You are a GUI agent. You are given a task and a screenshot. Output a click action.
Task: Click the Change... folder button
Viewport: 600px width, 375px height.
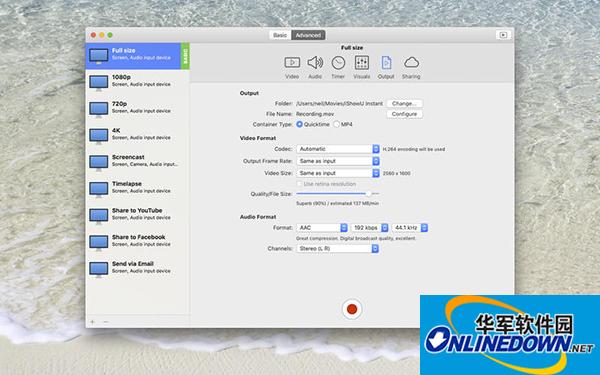(404, 104)
